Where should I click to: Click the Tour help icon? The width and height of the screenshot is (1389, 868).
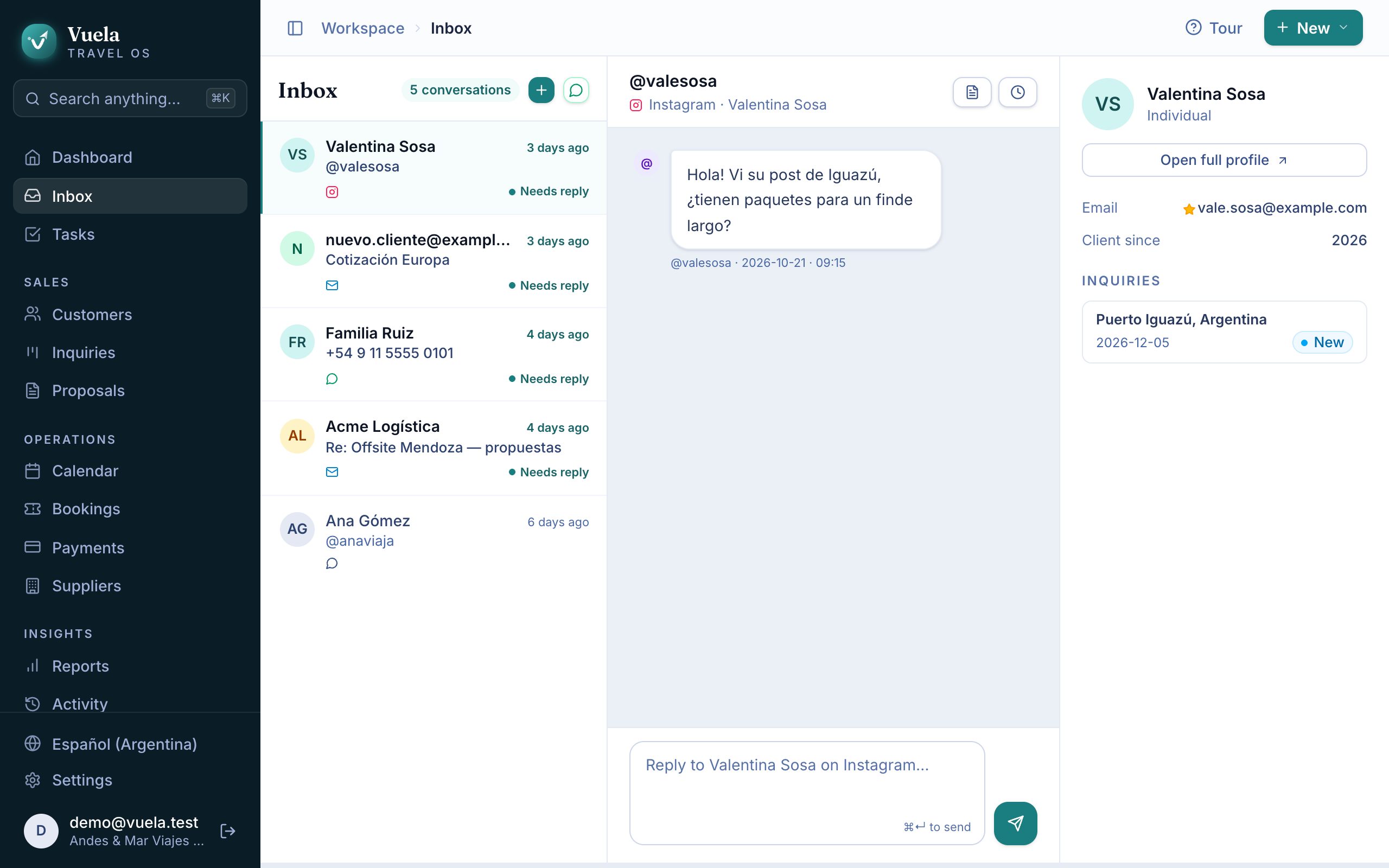[1193, 28]
